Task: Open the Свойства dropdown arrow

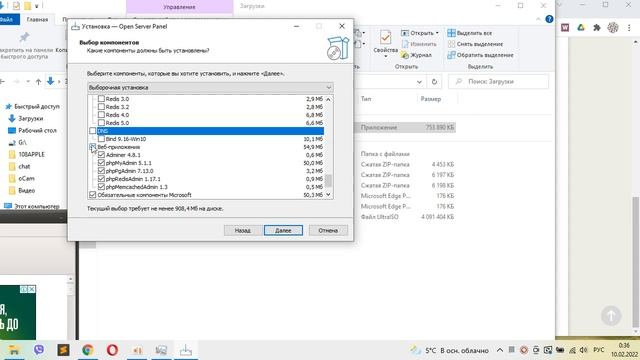Action: (385, 56)
